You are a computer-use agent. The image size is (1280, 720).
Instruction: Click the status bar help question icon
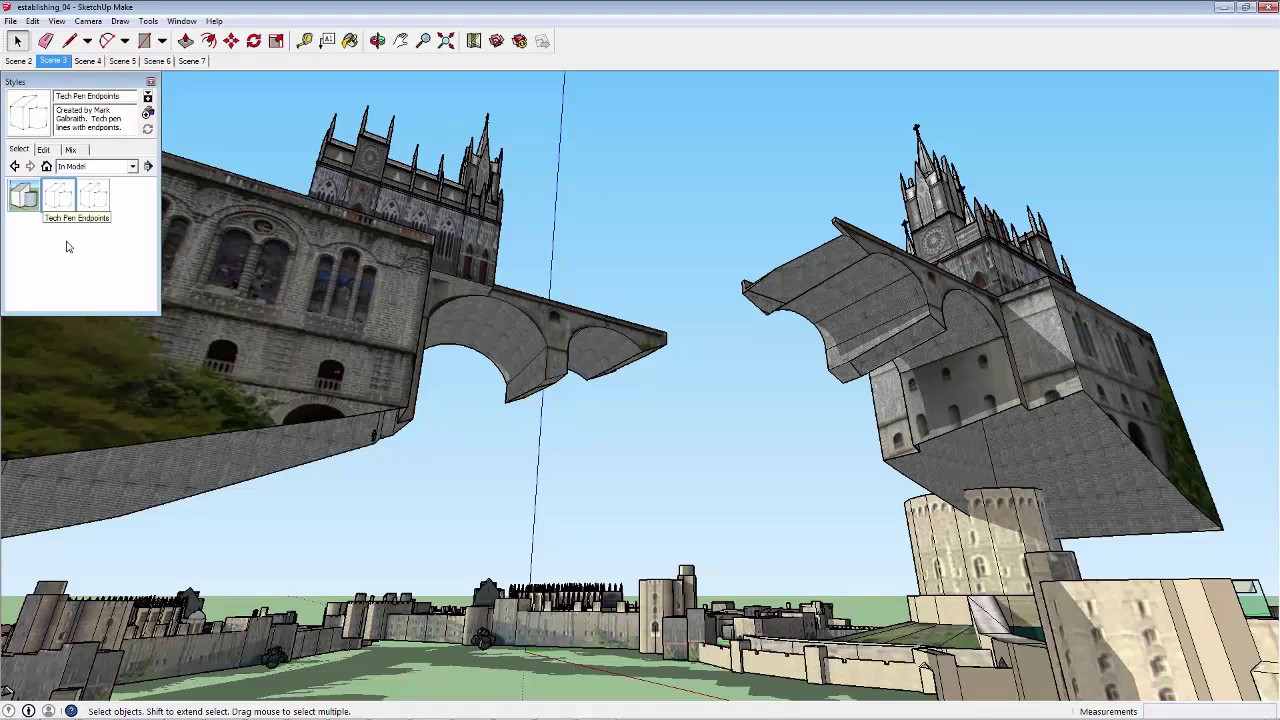(71, 711)
